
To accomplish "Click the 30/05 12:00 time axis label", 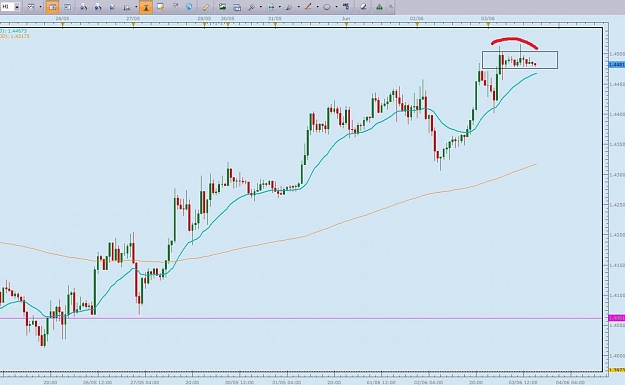I will [239, 382].
